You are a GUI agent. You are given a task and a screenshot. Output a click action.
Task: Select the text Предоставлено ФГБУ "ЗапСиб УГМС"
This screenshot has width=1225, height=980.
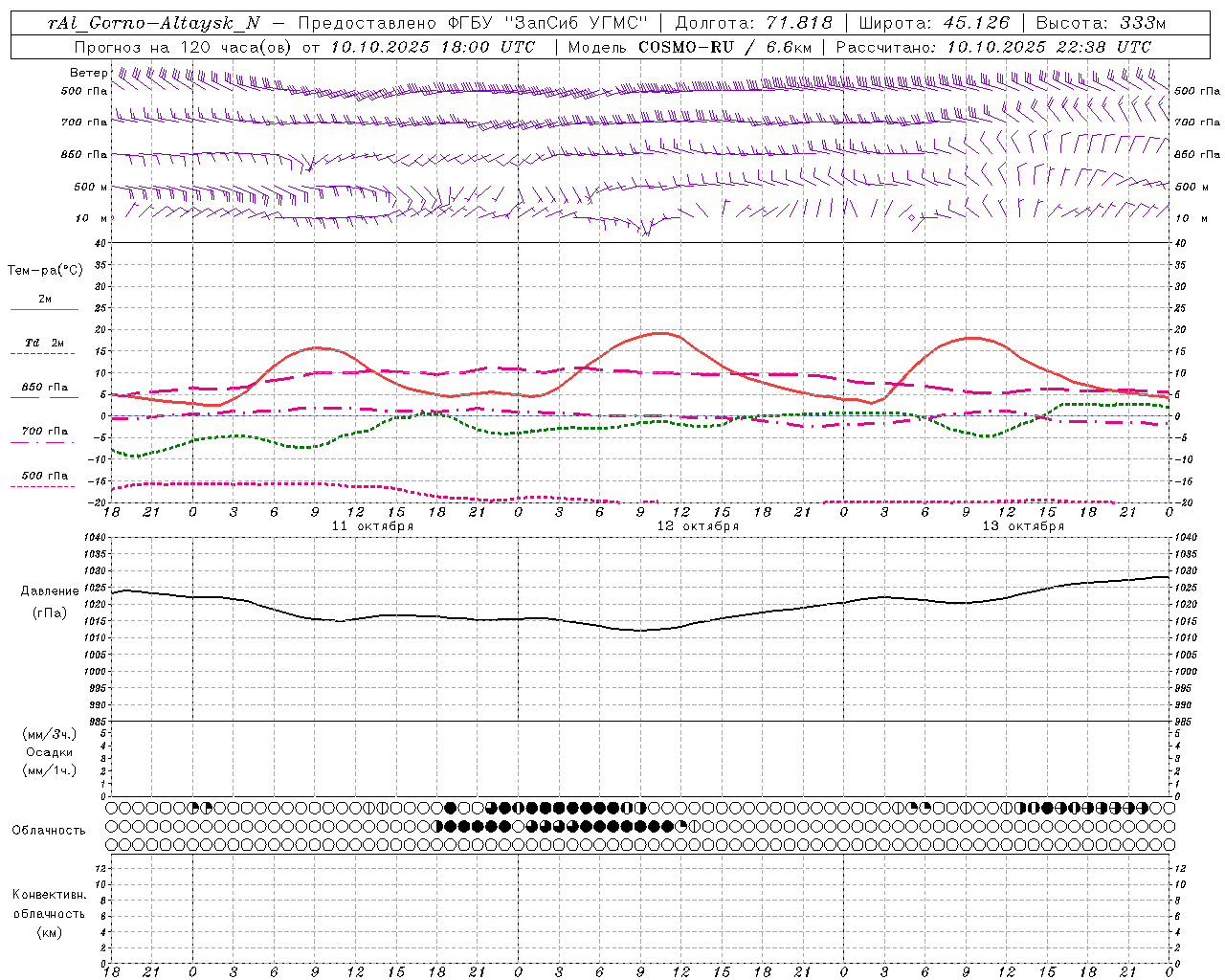473,24
